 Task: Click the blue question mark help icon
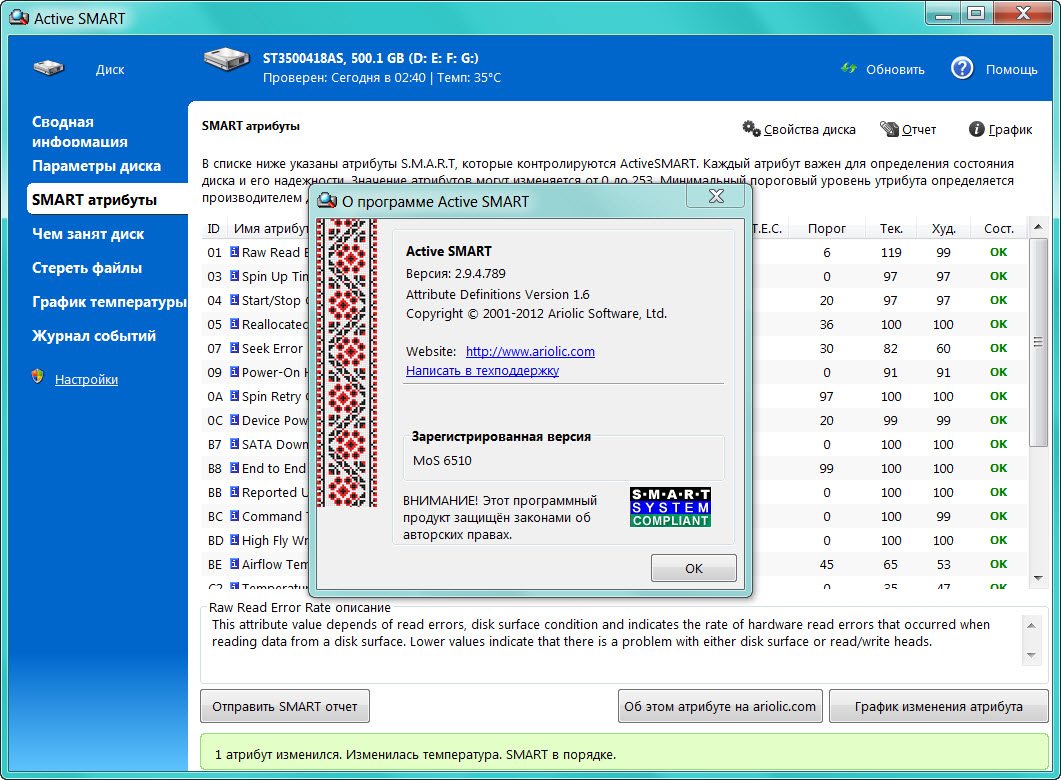pos(962,68)
